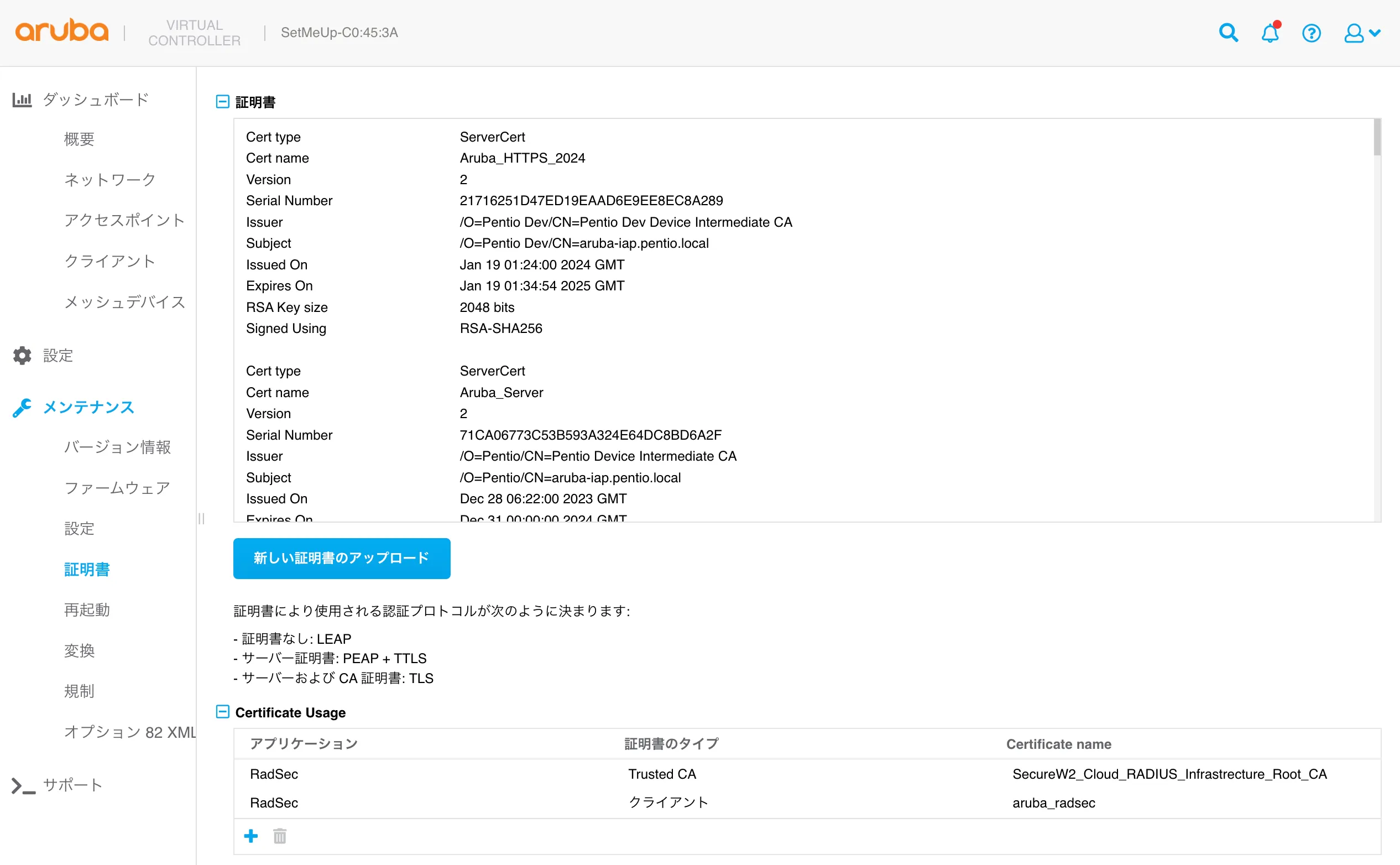Open the notifications bell
The height and width of the screenshot is (865, 1400).
pyautogui.click(x=1270, y=33)
